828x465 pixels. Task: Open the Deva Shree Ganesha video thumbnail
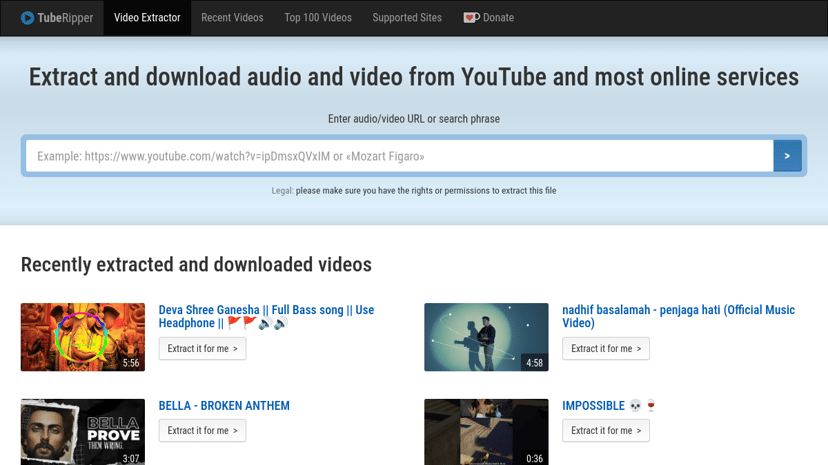[83, 337]
